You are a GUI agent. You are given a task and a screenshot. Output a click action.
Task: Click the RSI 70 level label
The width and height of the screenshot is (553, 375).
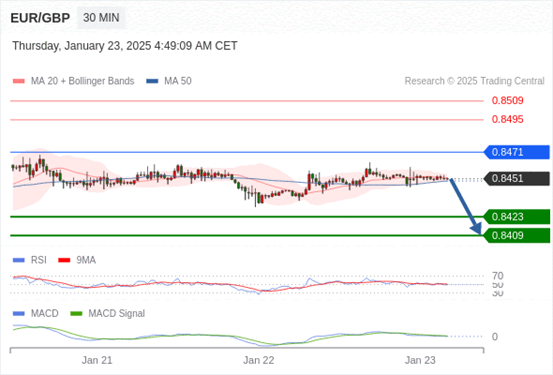pyautogui.click(x=498, y=275)
